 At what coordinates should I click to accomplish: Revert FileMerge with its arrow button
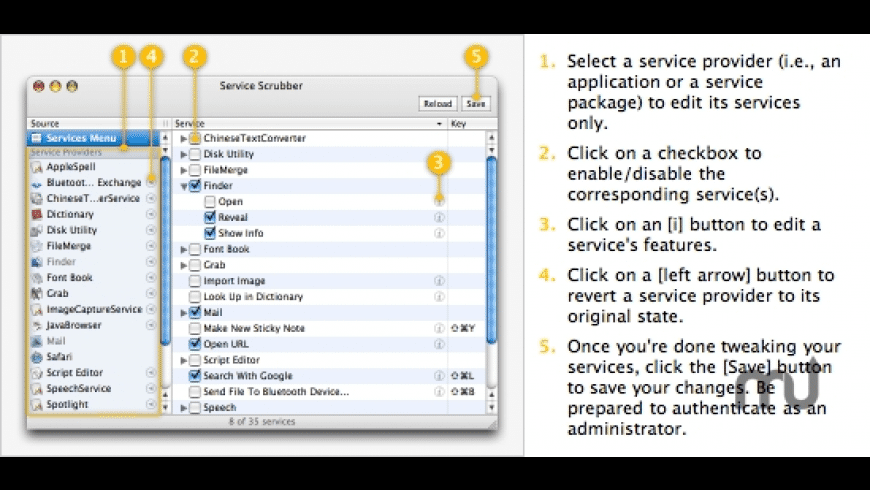point(151,246)
